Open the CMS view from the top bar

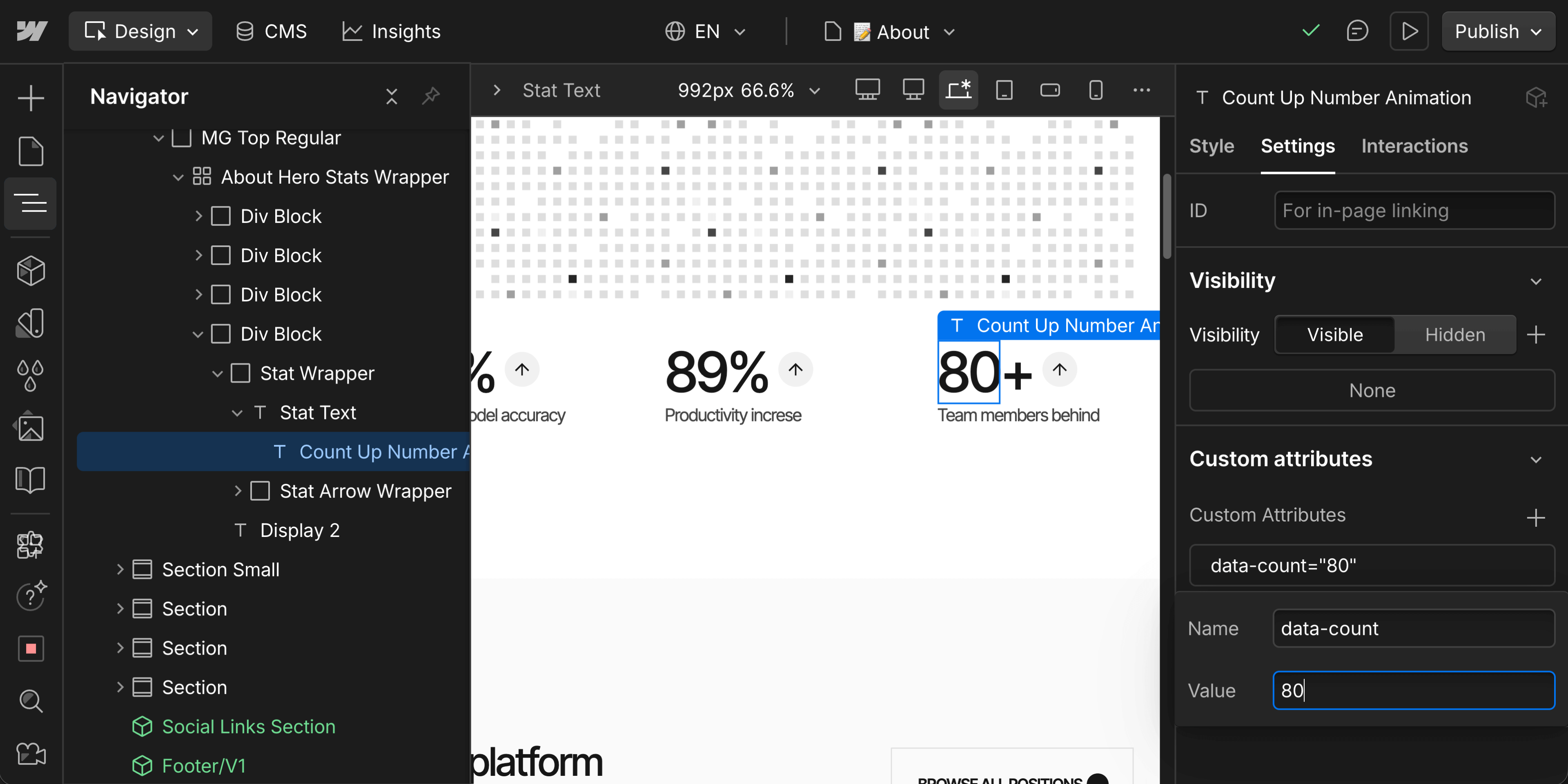[270, 31]
